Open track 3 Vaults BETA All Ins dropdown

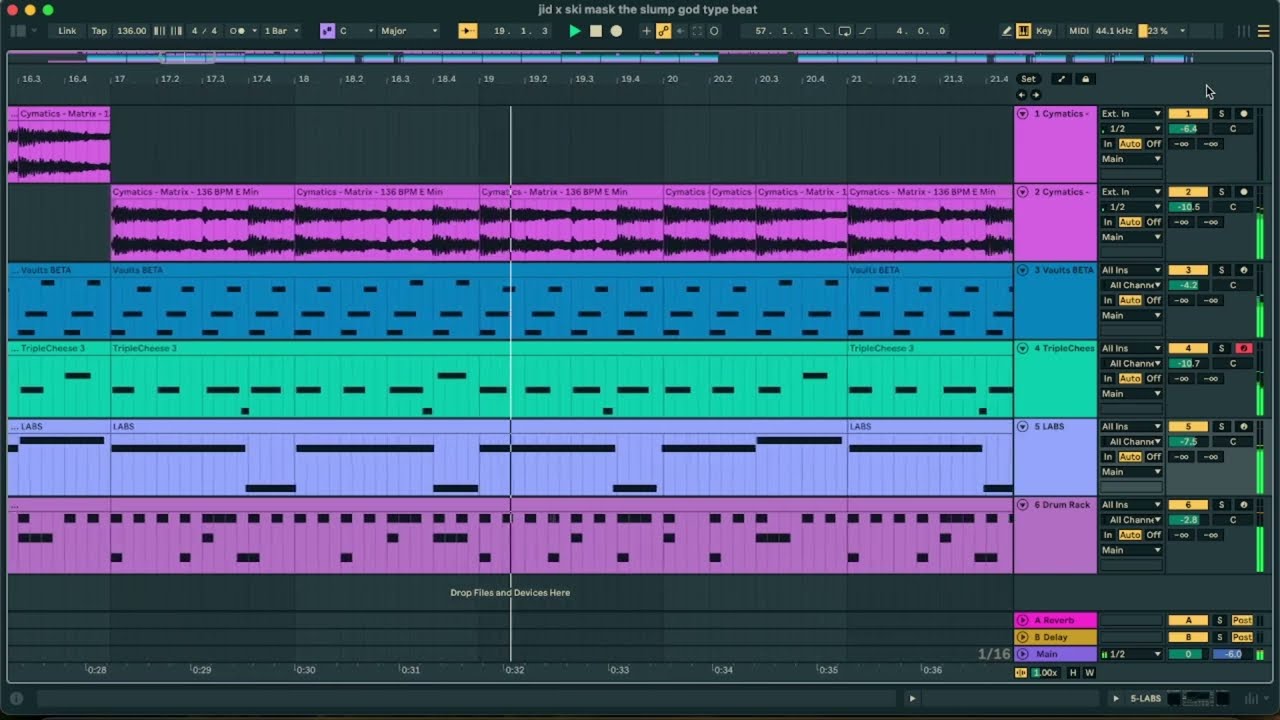point(1131,270)
